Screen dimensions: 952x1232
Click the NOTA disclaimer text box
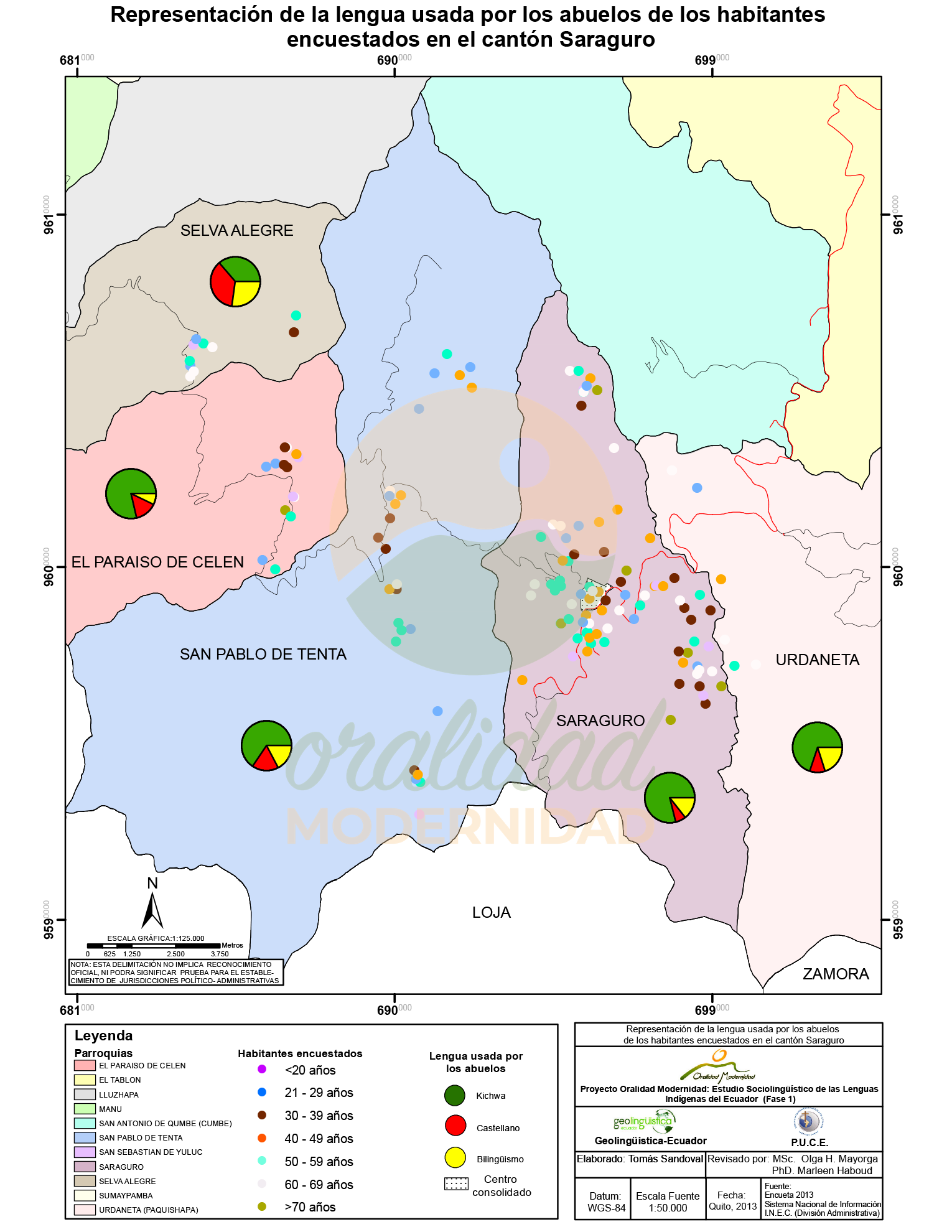[176, 973]
